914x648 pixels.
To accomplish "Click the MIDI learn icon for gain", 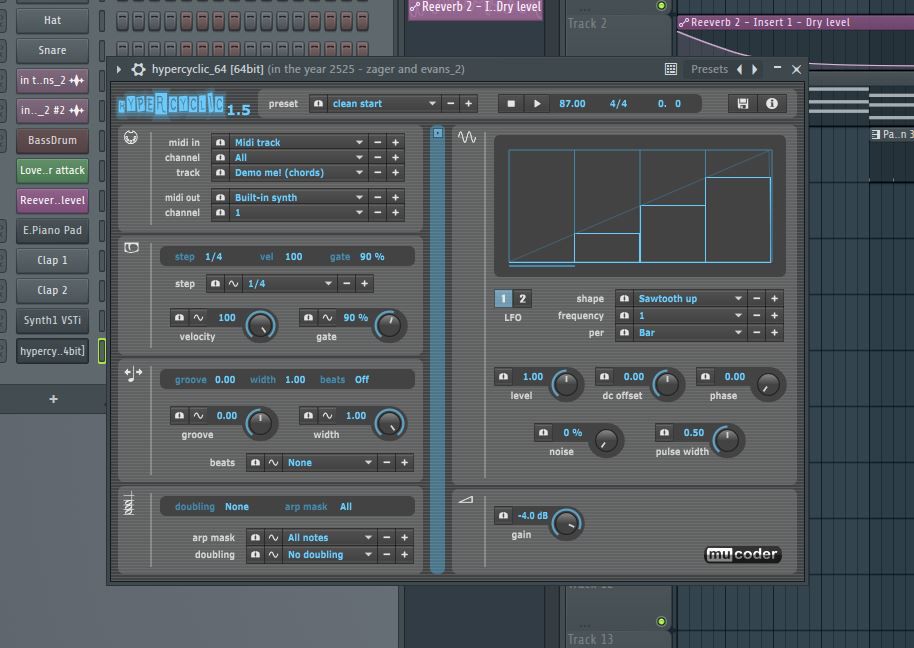I will click(x=503, y=516).
